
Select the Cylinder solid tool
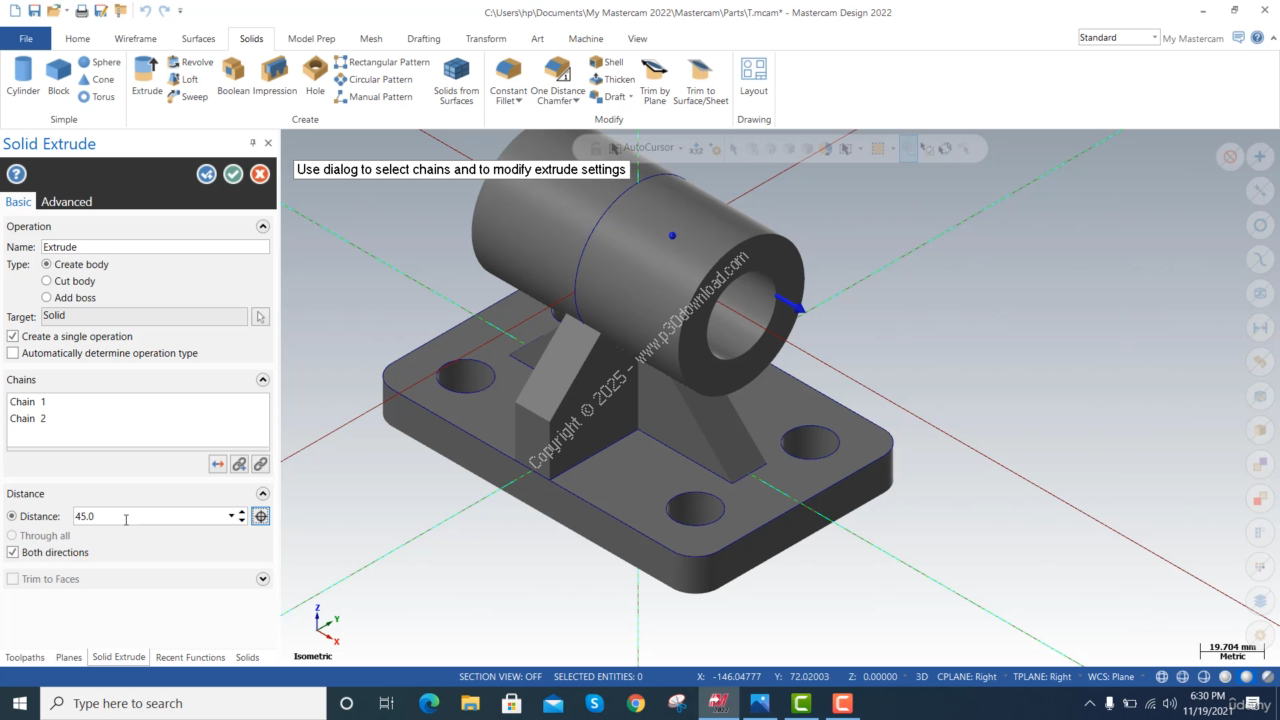[x=23, y=77]
